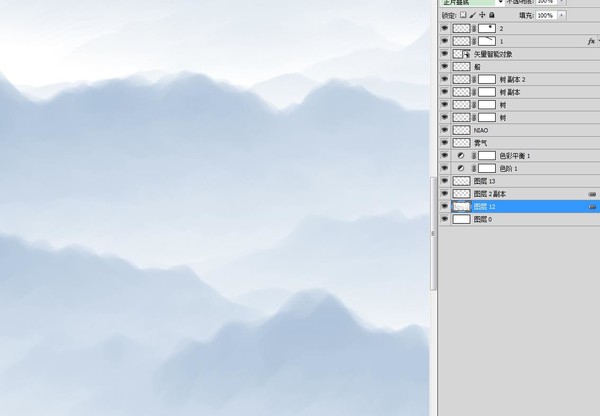The height and width of the screenshot is (416, 600).
Task: Select layer 2 mask thumbnail
Action: point(487,28)
